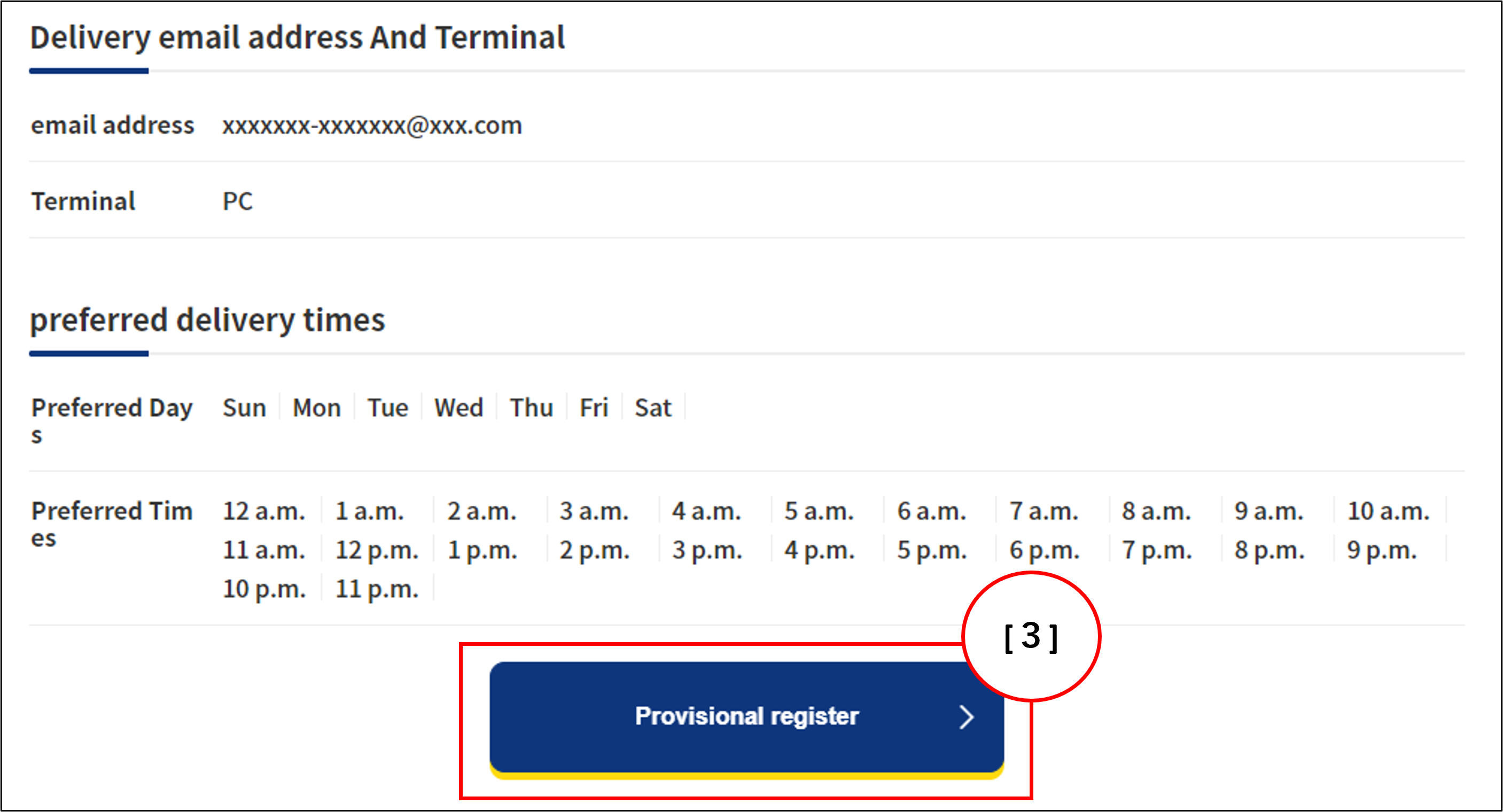Select Tue as preferred day
1503x812 pixels.
(x=387, y=408)
